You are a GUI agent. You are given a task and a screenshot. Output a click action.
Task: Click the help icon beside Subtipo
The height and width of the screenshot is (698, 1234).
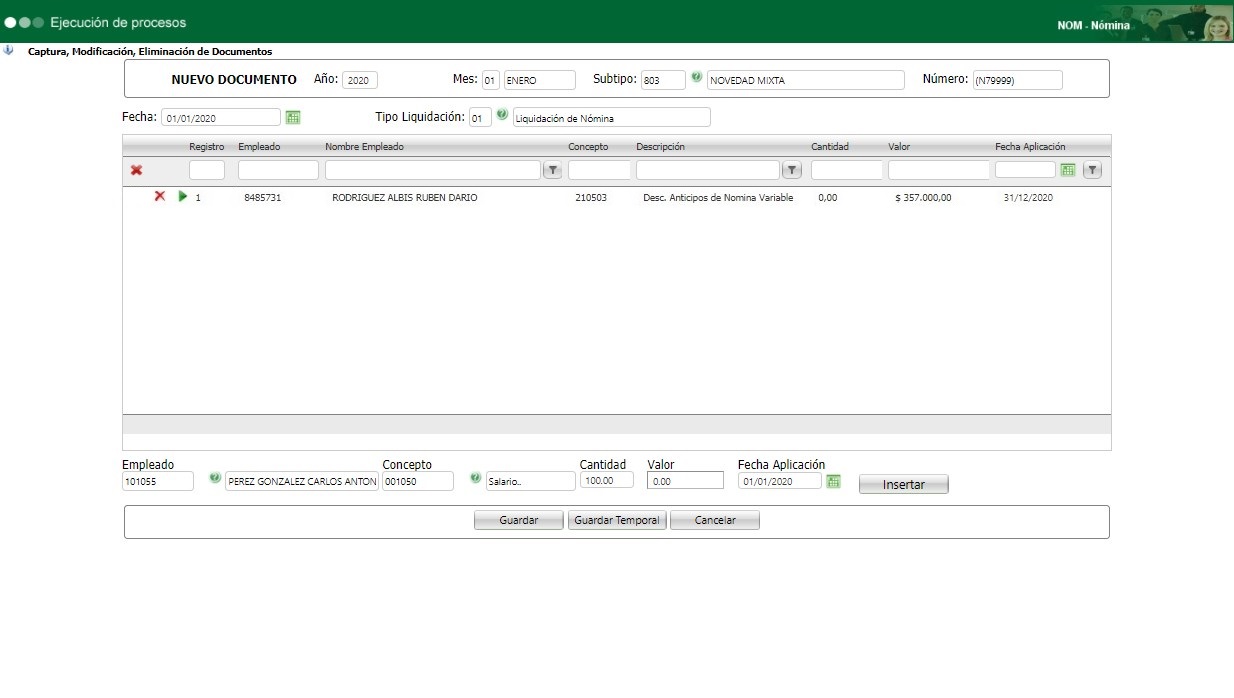point(696,78)
